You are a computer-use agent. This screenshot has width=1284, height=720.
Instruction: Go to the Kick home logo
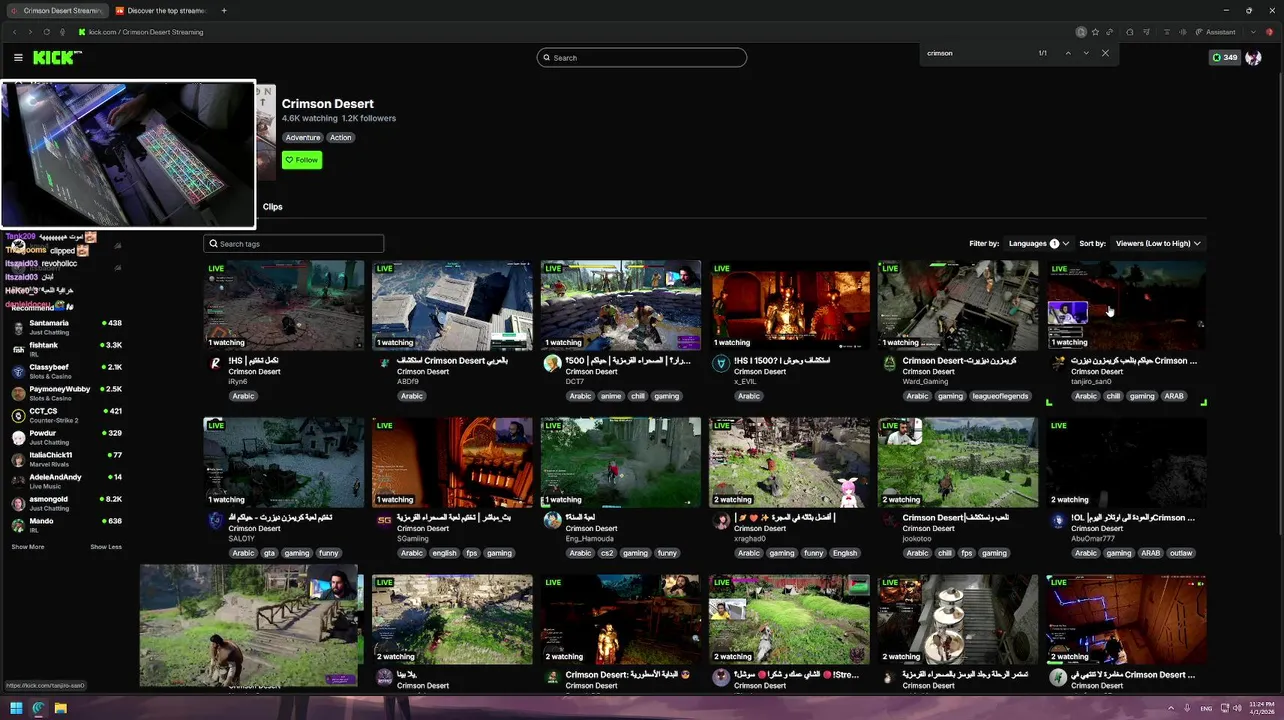(x=56, y=57)
